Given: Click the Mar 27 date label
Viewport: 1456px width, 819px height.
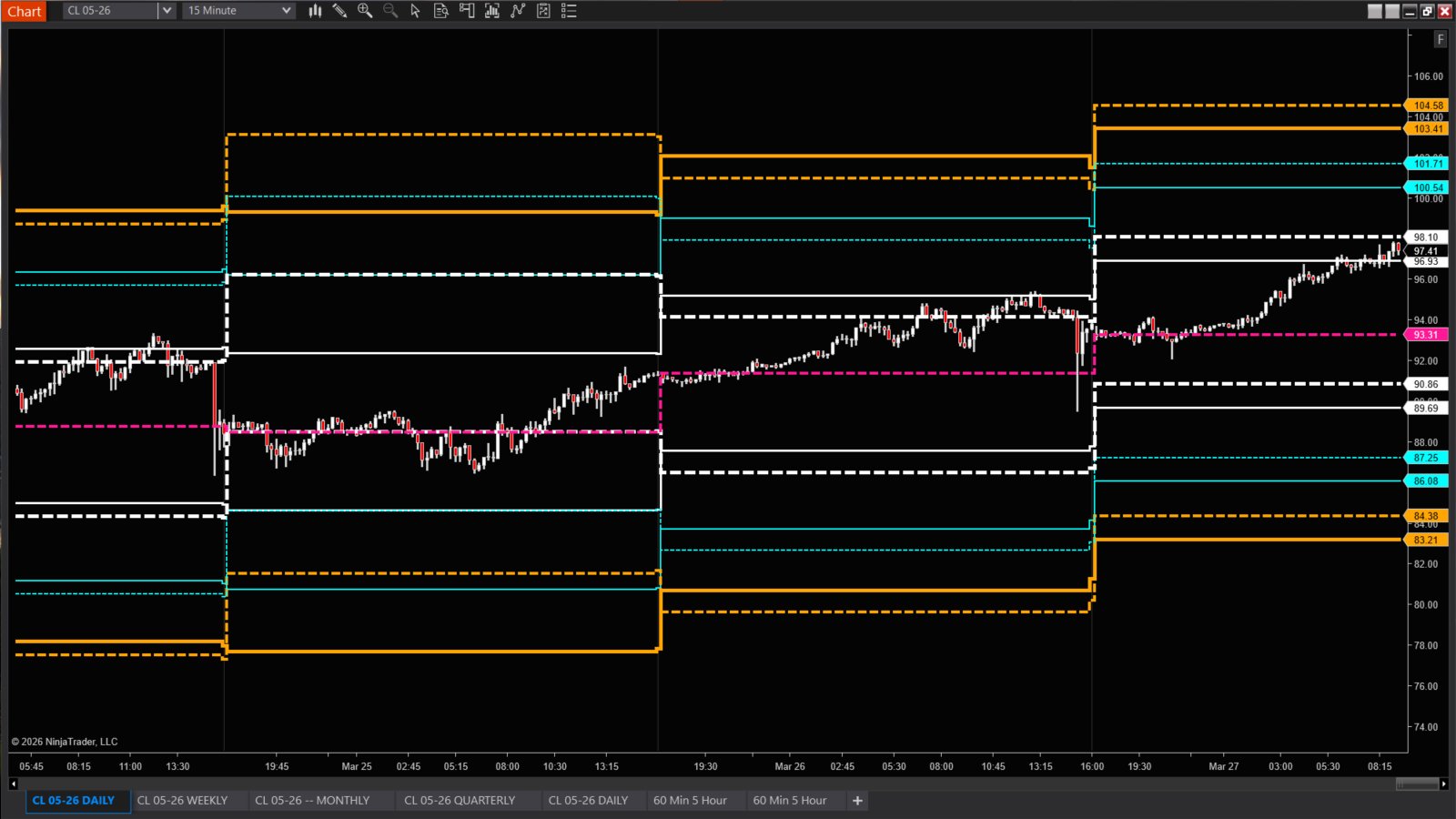Looking at the screenshot, I should [1224, 766].
